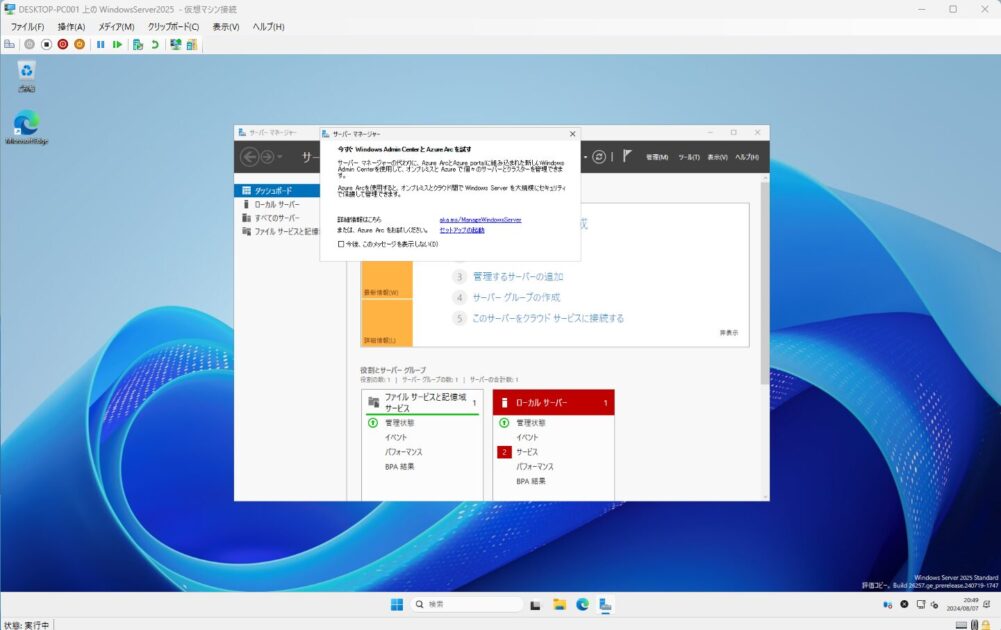Click the green Reset/resume play icon
This screenshot has height=630, width=1001.
point(117,44)
